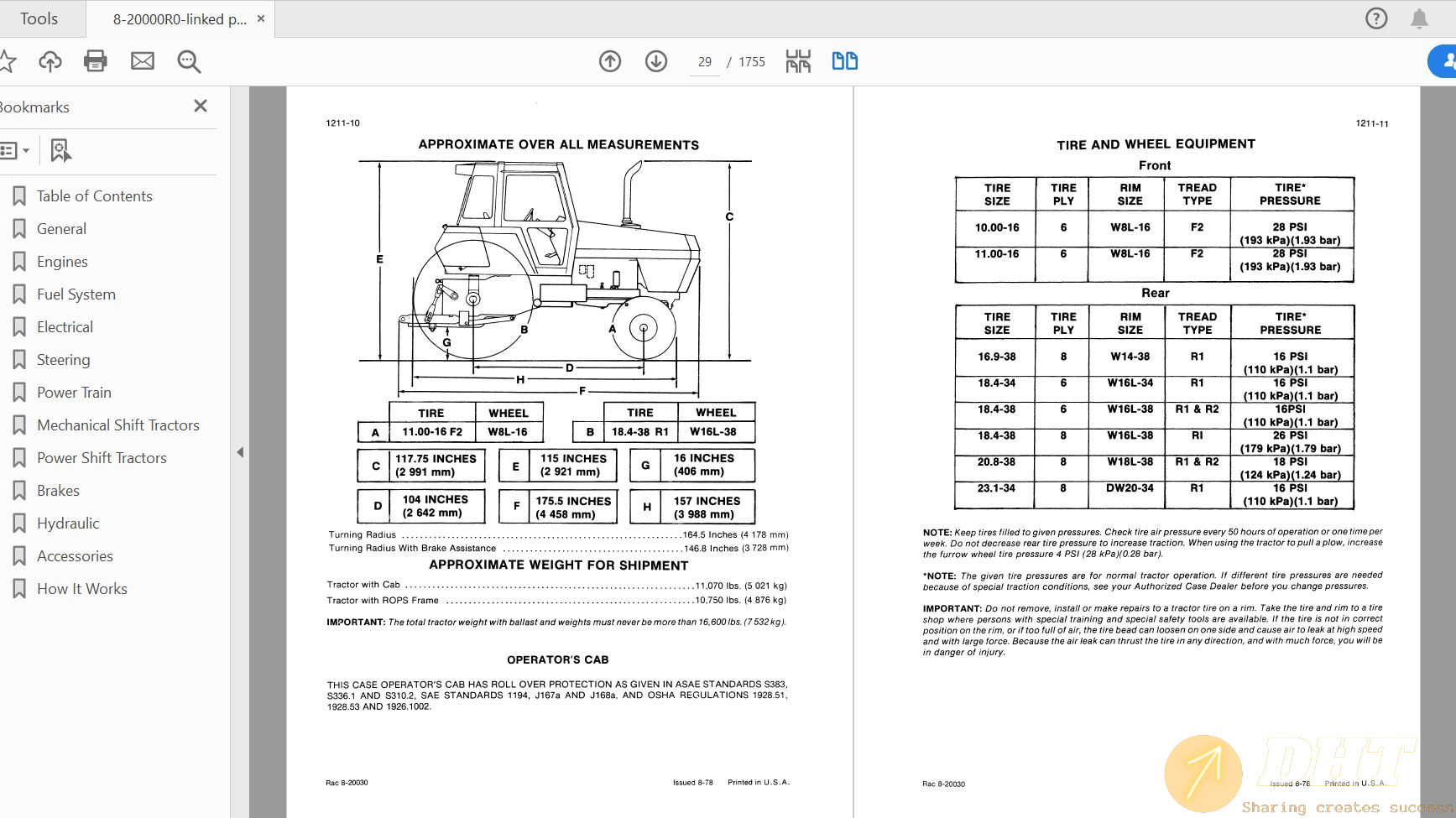Open notifications with the bell icon
This screenshot has width=1456, height=818.
[x=1420, y=18]
